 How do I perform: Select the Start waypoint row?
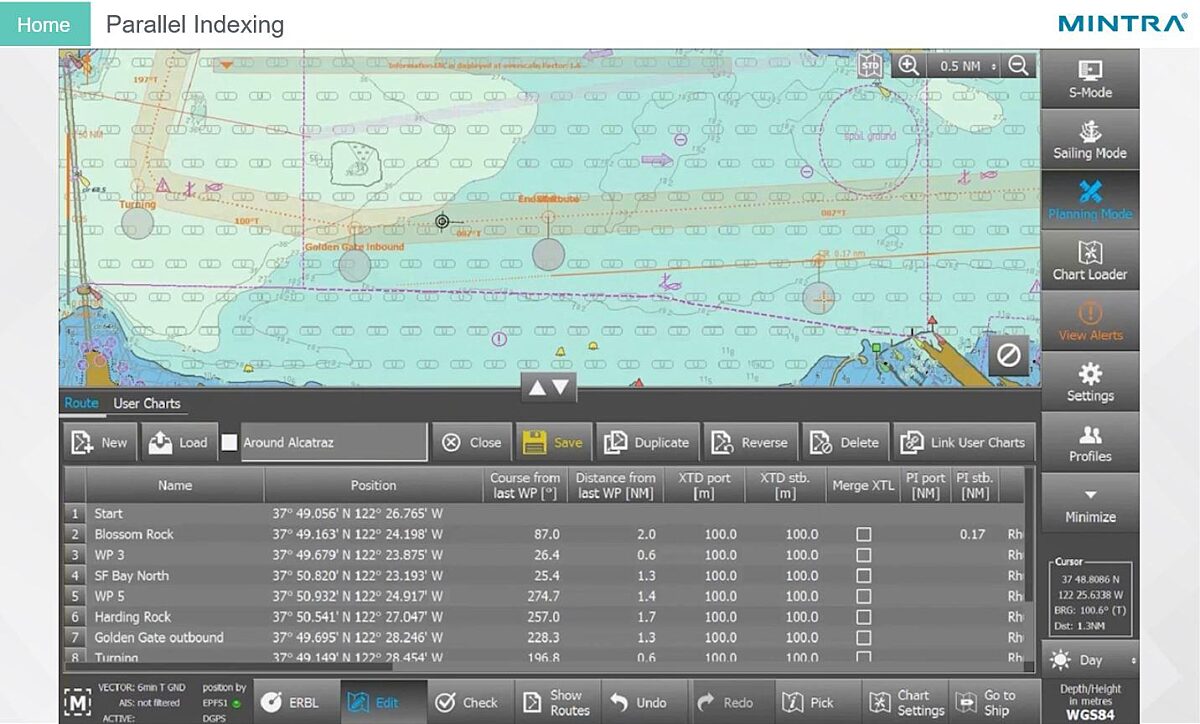pyautogui.click(x=545, y=513)
